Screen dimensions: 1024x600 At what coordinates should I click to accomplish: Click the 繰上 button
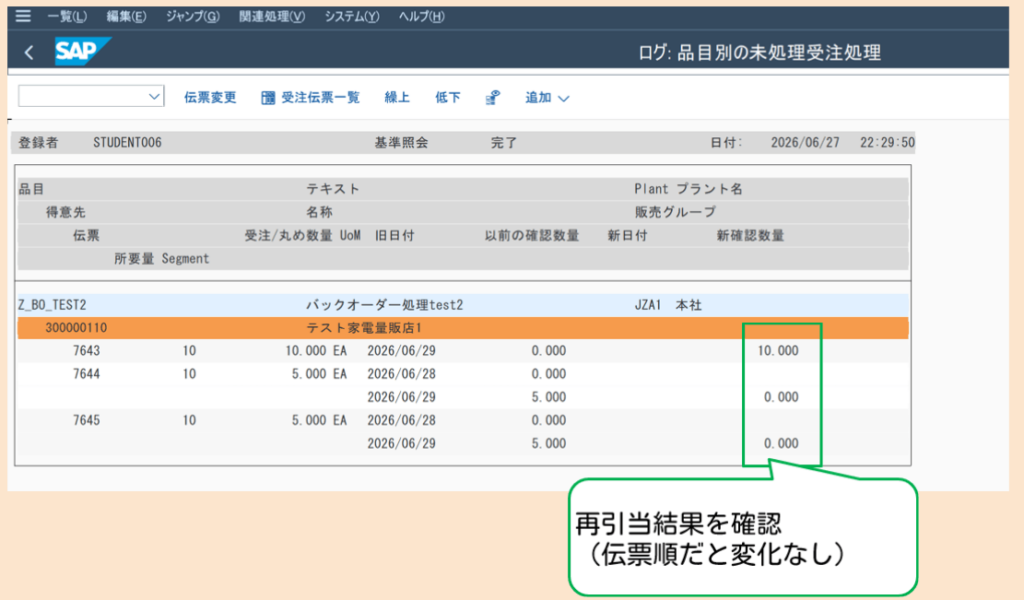pos(397,97)
